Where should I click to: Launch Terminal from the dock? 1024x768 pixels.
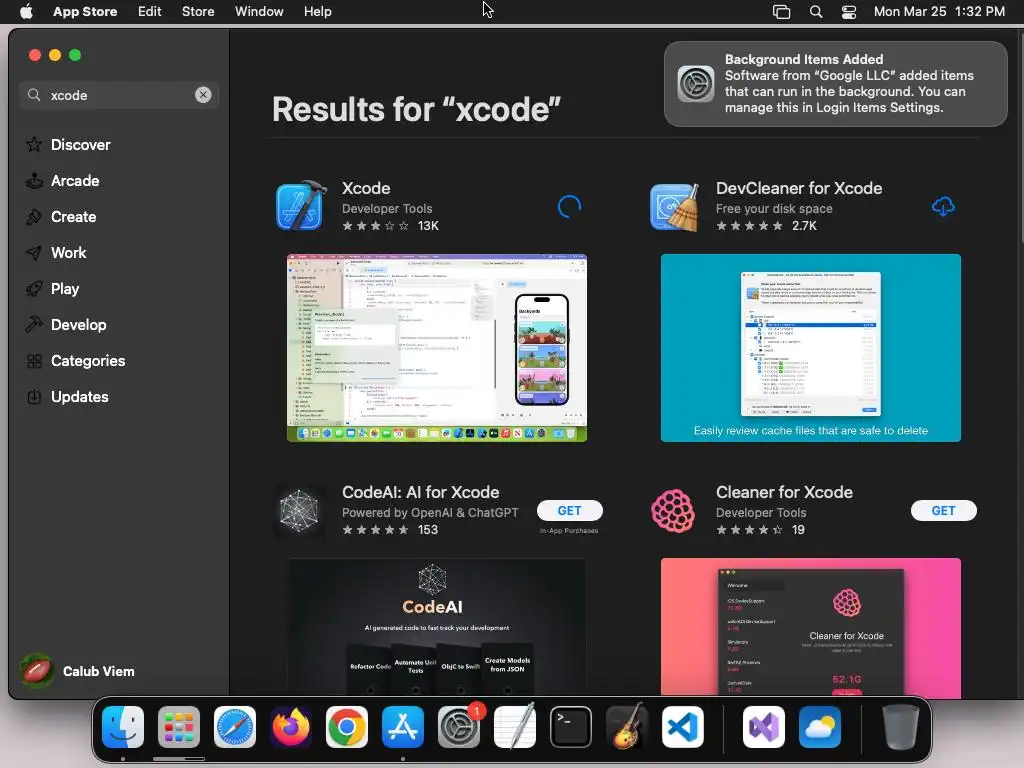pos(571,726)
